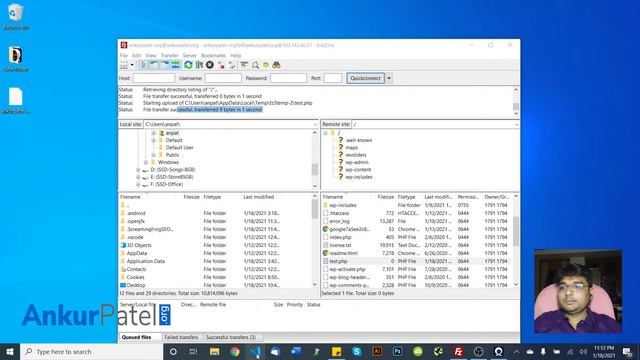
Task: Cancel the current operation with the X circle icon
Action: pyautogui.click(x=210, y=65)
